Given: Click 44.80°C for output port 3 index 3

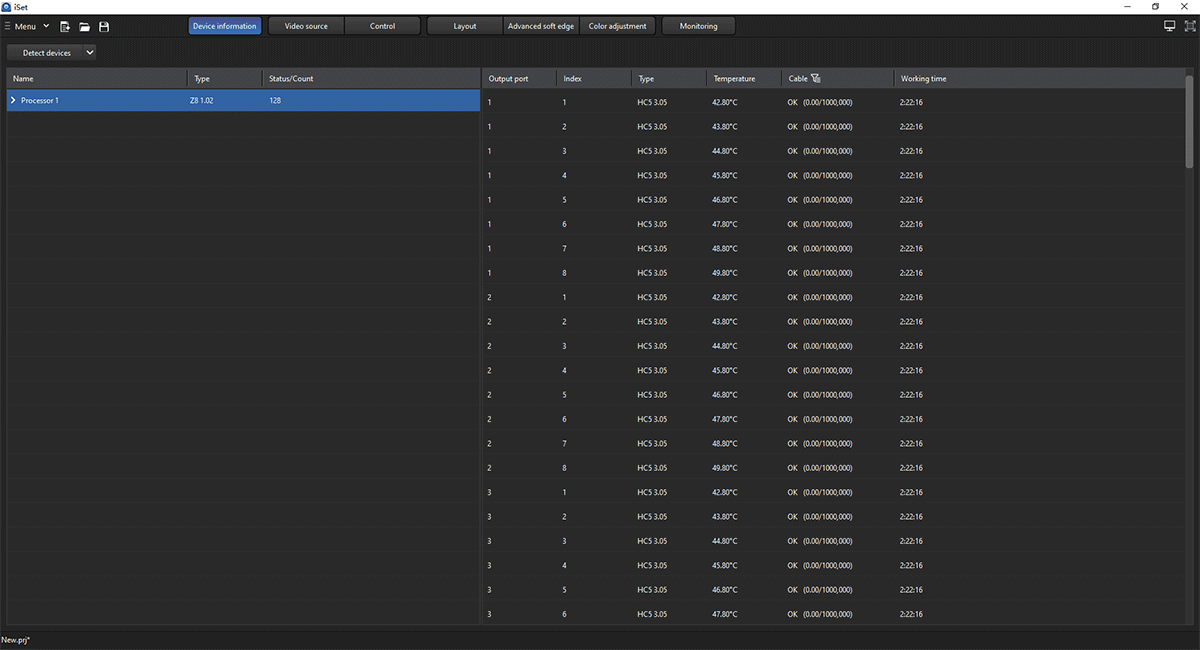Looking at the screenshot, I should pyautogui.click(x=725, y=541).
